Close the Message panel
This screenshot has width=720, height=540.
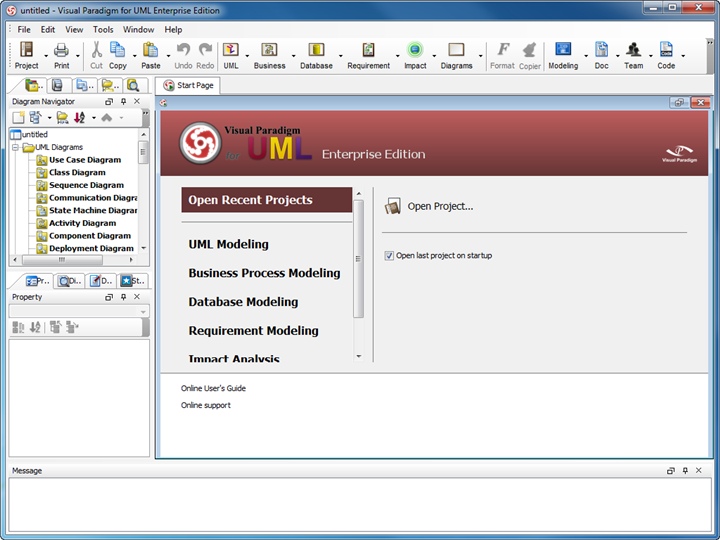coord(698,471)
